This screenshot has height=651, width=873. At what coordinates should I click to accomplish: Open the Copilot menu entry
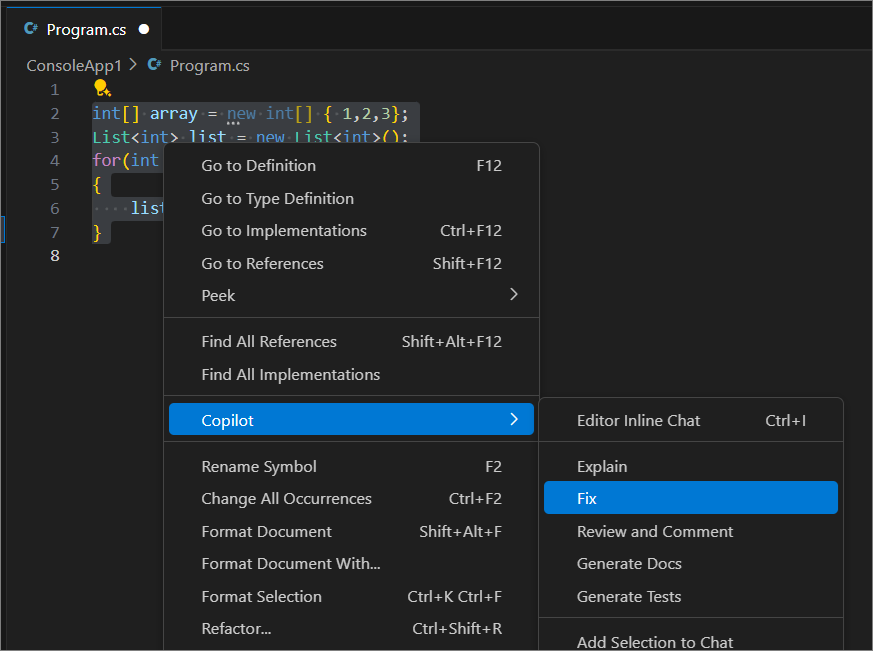click(x=351, y=419)
